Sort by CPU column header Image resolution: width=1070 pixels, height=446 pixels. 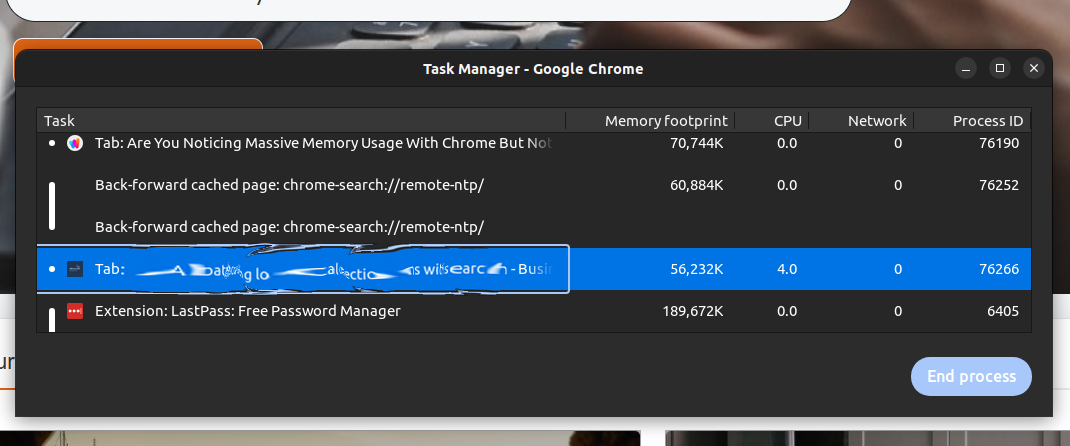pos(772,121)
